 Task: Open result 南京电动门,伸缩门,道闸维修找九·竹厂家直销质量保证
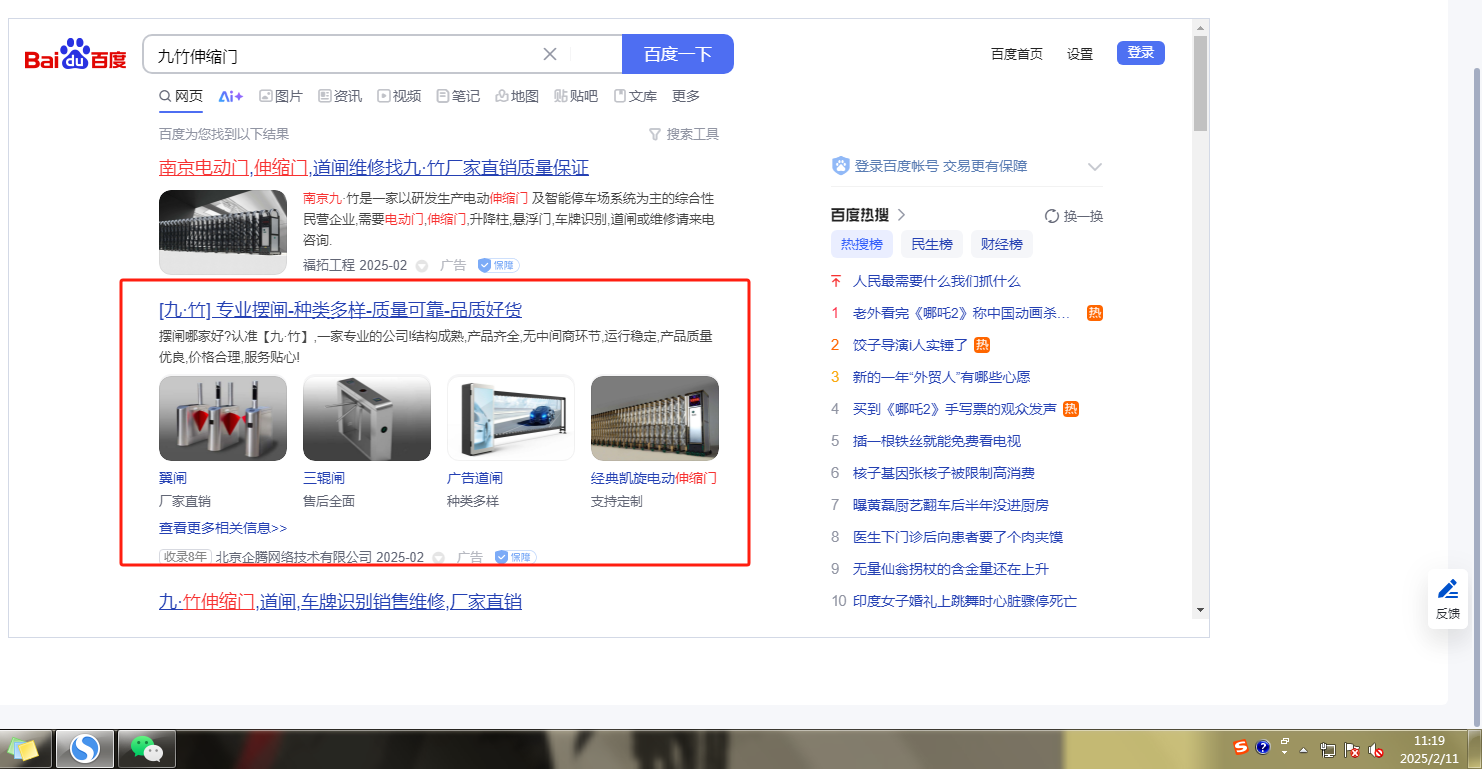pyautogui.click(x=374, y=167)
